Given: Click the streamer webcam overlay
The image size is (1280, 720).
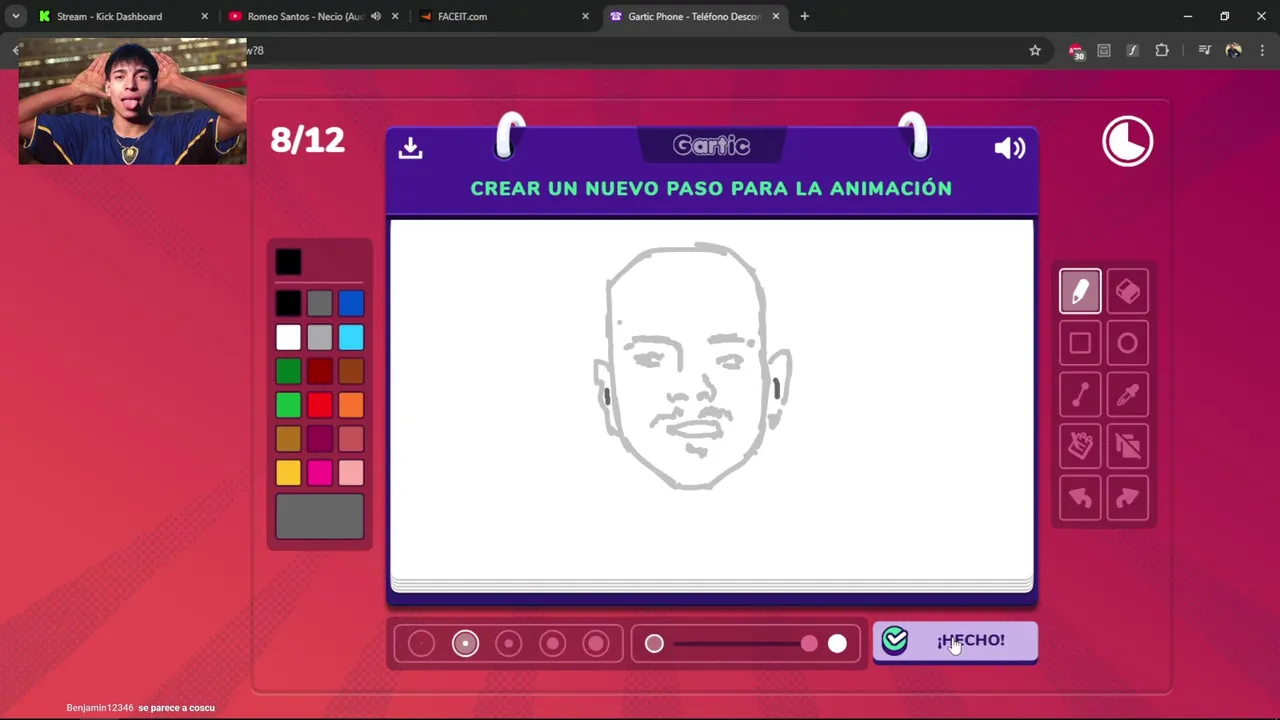Looking at the screenshot, I should 132,101.
